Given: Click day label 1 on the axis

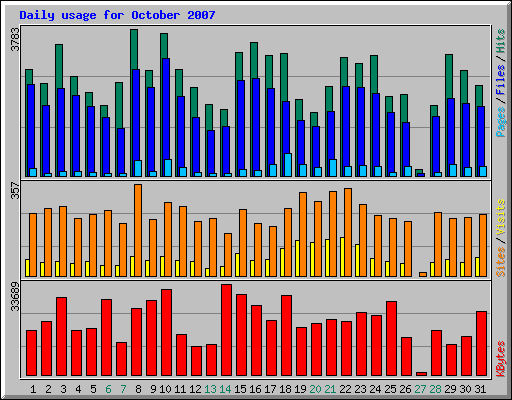Looking at the screenshot, I should pos(33,389).
